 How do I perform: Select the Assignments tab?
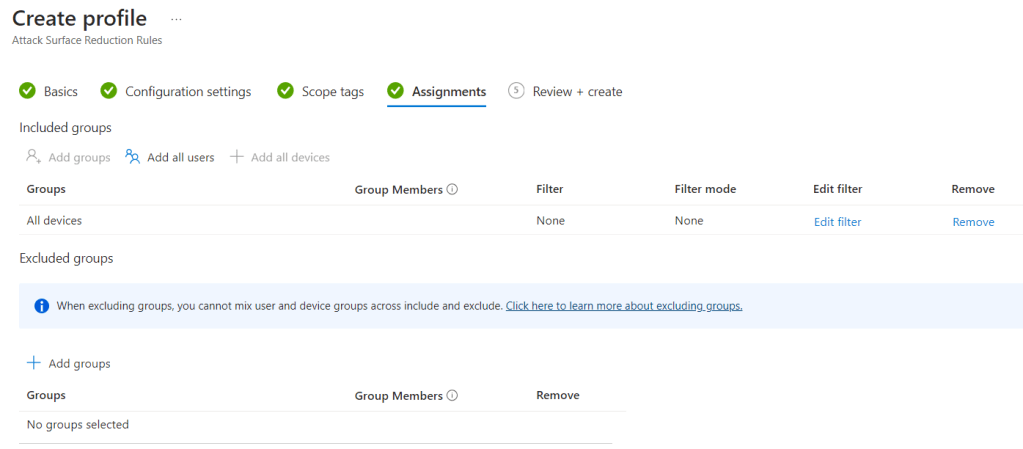coord(449,91)
